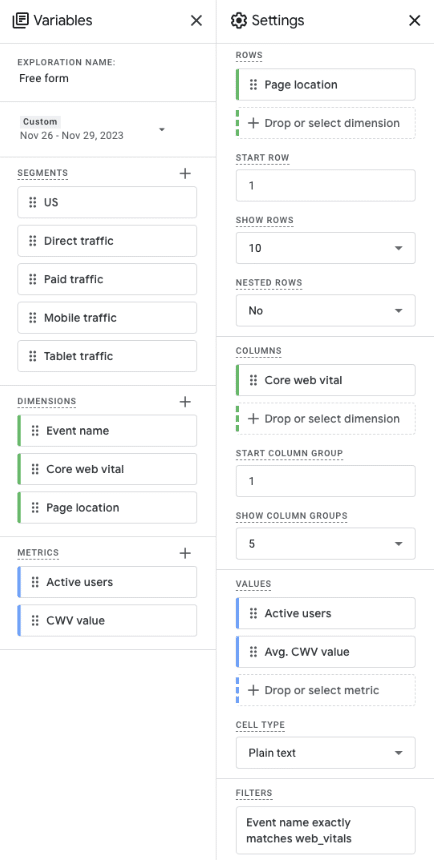
Task: Open the Show column groups dropdown
Action: click(x=326, y=544)
